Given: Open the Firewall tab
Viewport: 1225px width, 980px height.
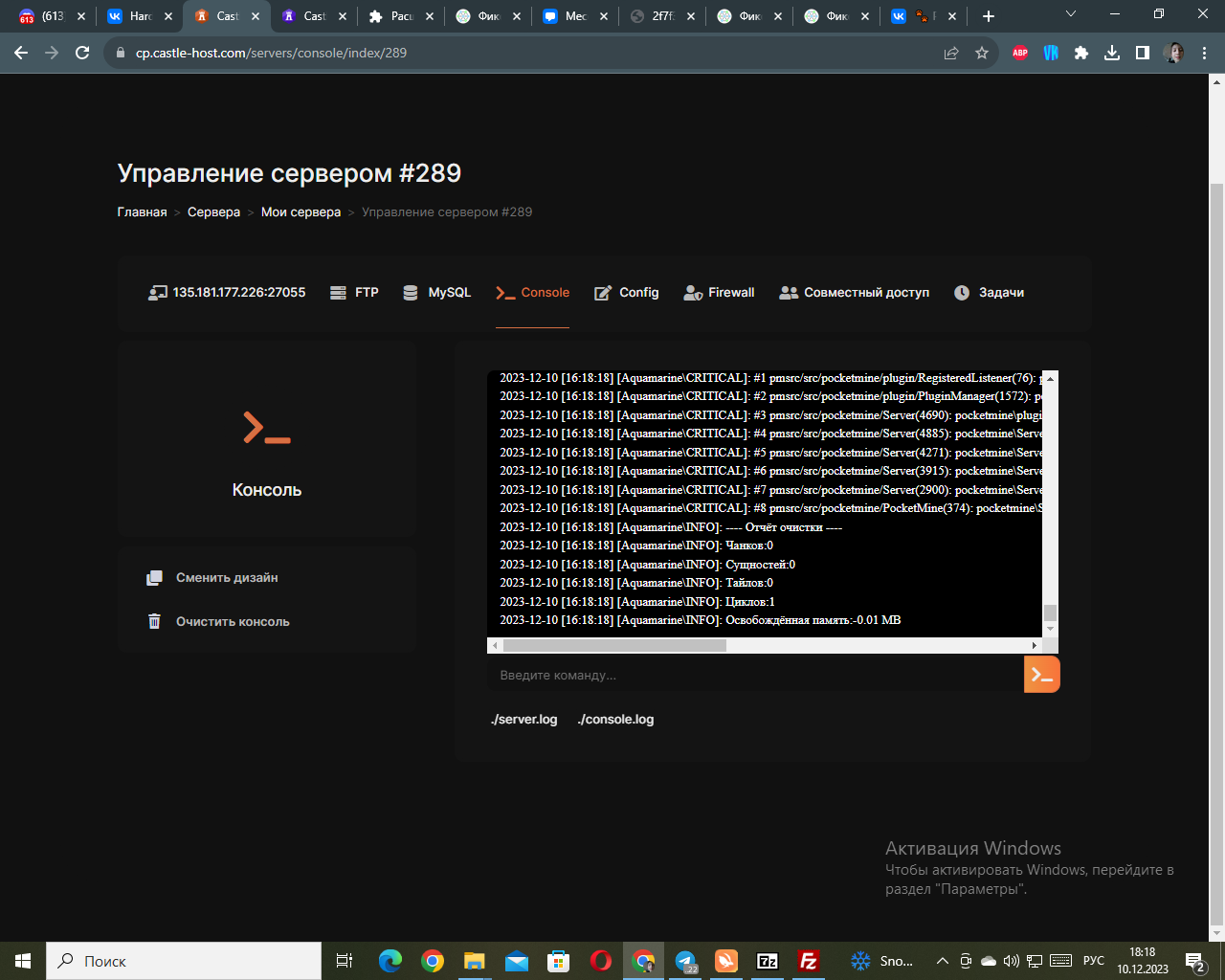Looking at the screenshot, I should (x=719, y=293).
